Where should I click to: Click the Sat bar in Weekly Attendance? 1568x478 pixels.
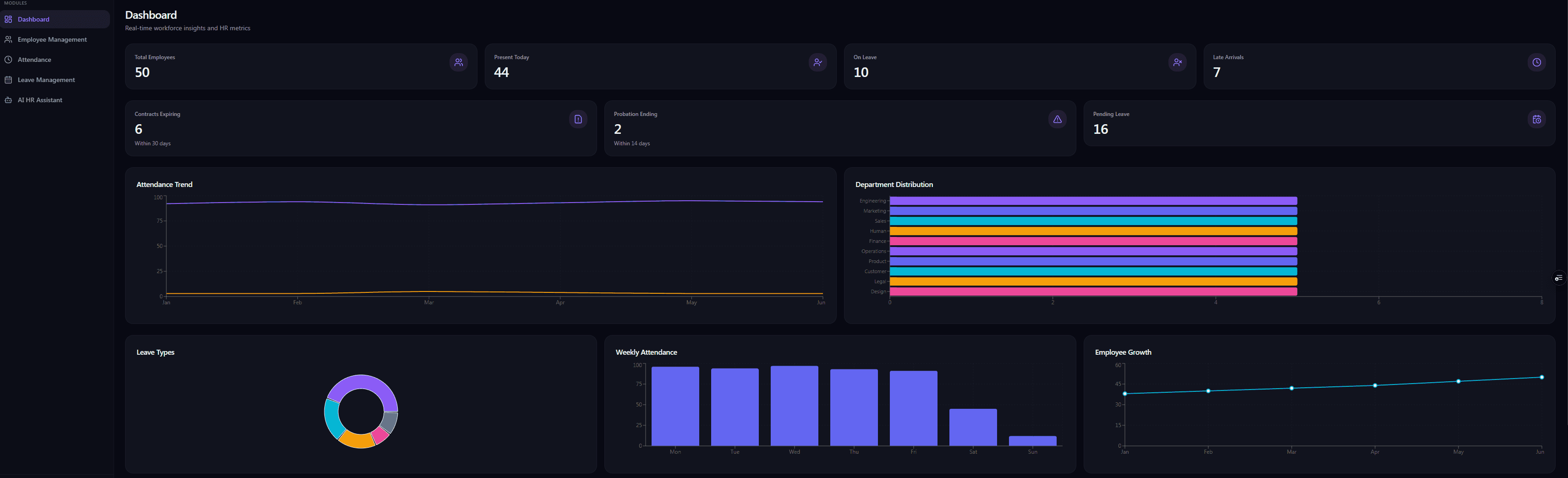[x=973, y=428]
